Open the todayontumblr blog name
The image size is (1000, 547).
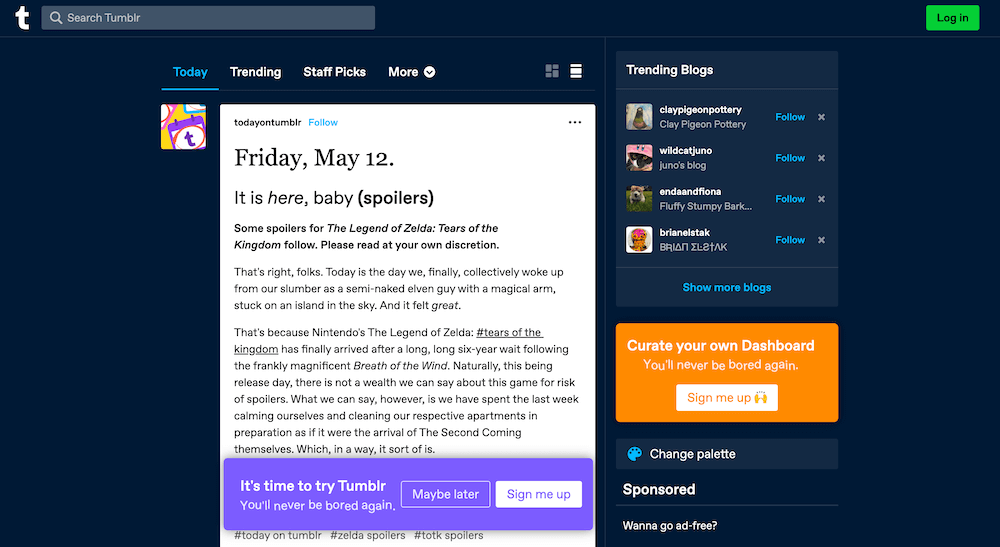[267, 122]
